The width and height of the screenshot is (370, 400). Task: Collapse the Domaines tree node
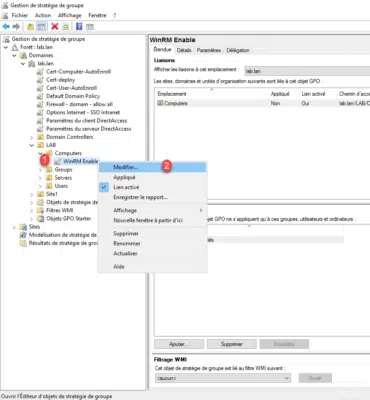click(14, 55)
